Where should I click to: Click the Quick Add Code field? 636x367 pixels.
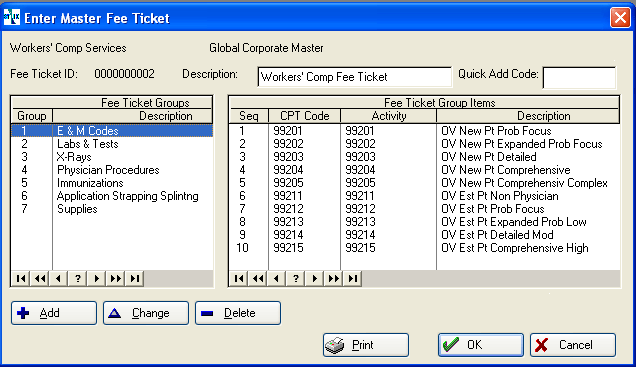point(579,77)
